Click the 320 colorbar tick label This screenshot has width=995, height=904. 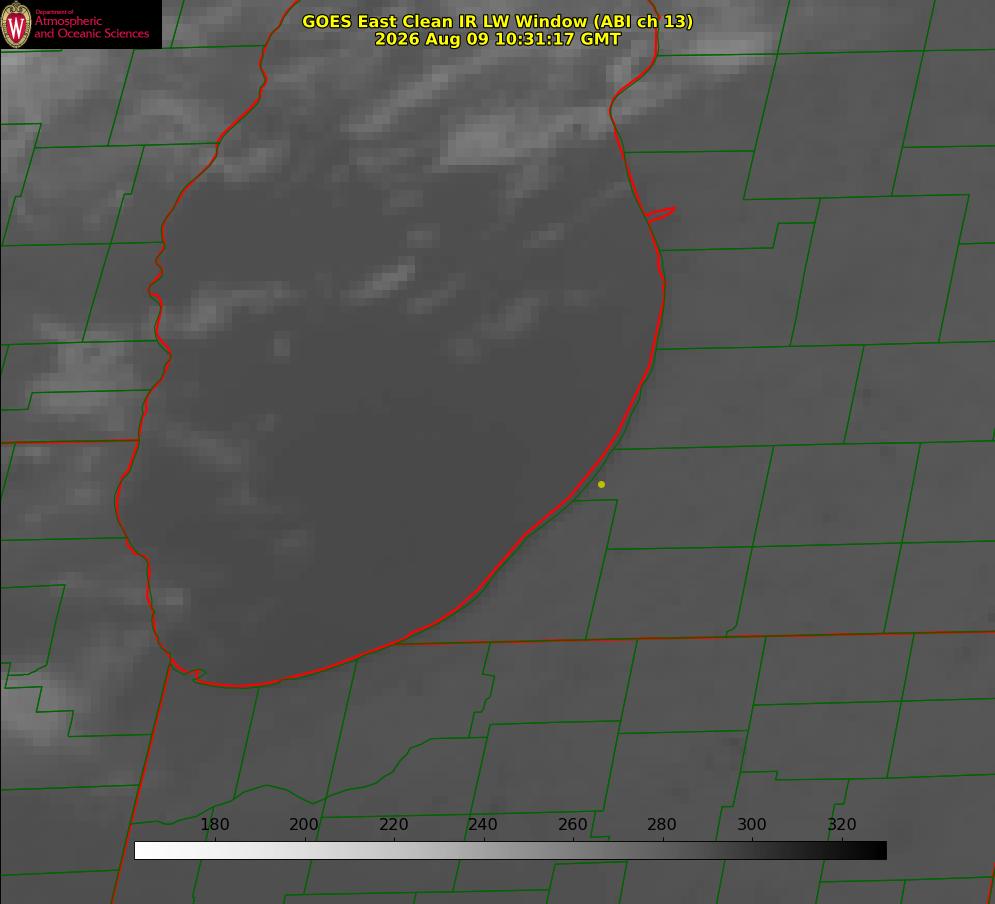(x=842, y=824)
